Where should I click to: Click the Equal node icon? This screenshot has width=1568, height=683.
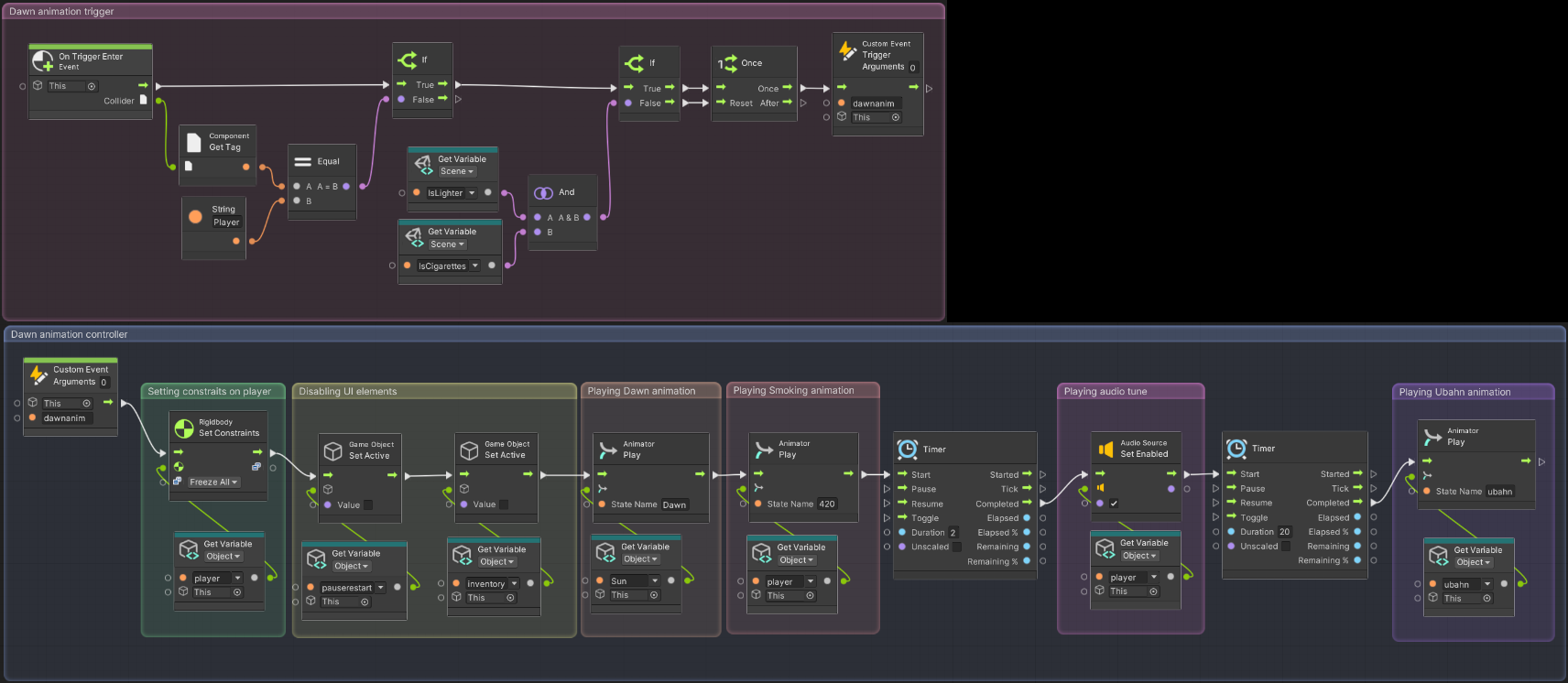(x=302, y=161)
